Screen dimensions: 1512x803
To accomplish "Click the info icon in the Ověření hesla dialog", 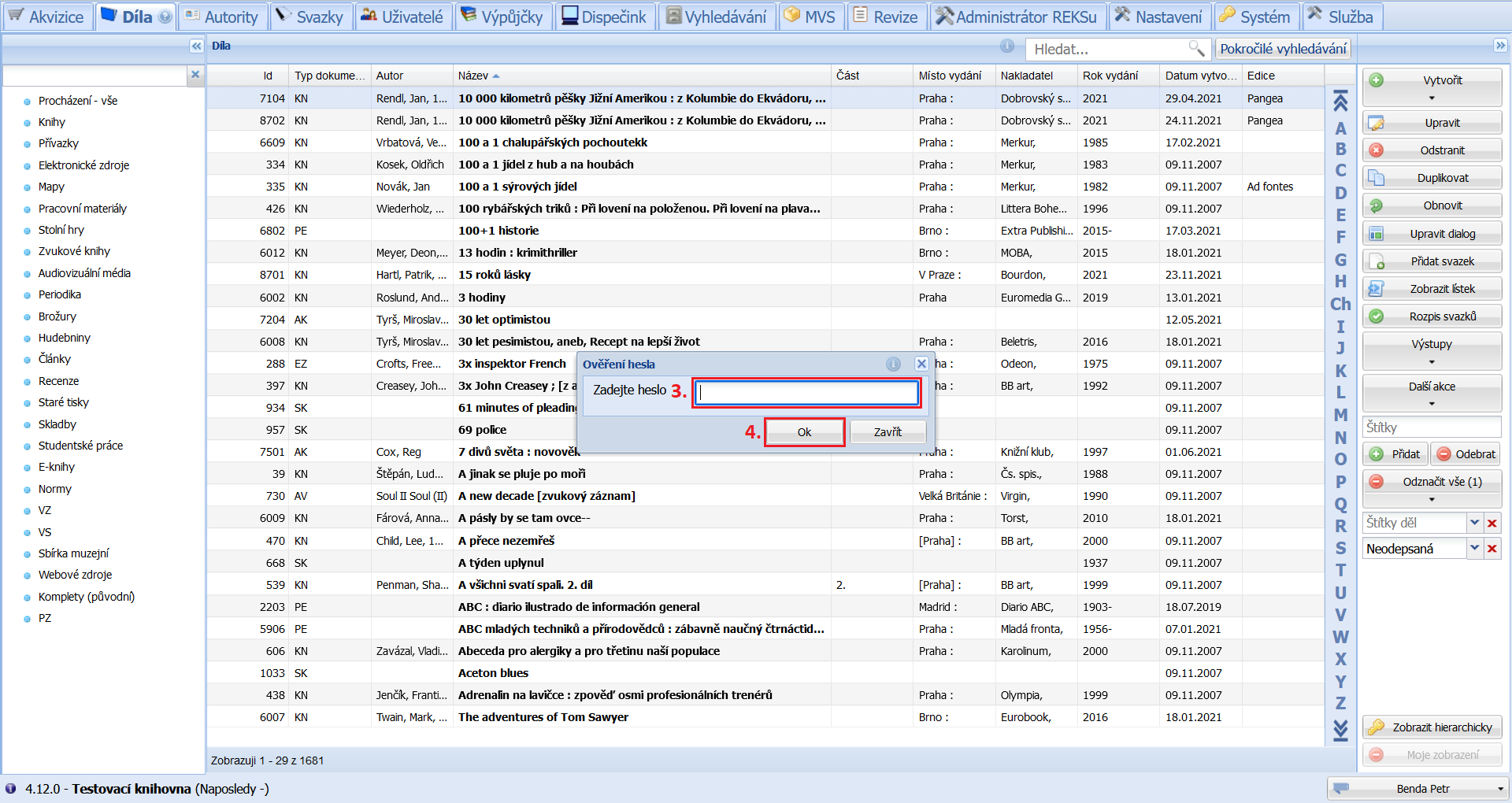I will point(893,364).
